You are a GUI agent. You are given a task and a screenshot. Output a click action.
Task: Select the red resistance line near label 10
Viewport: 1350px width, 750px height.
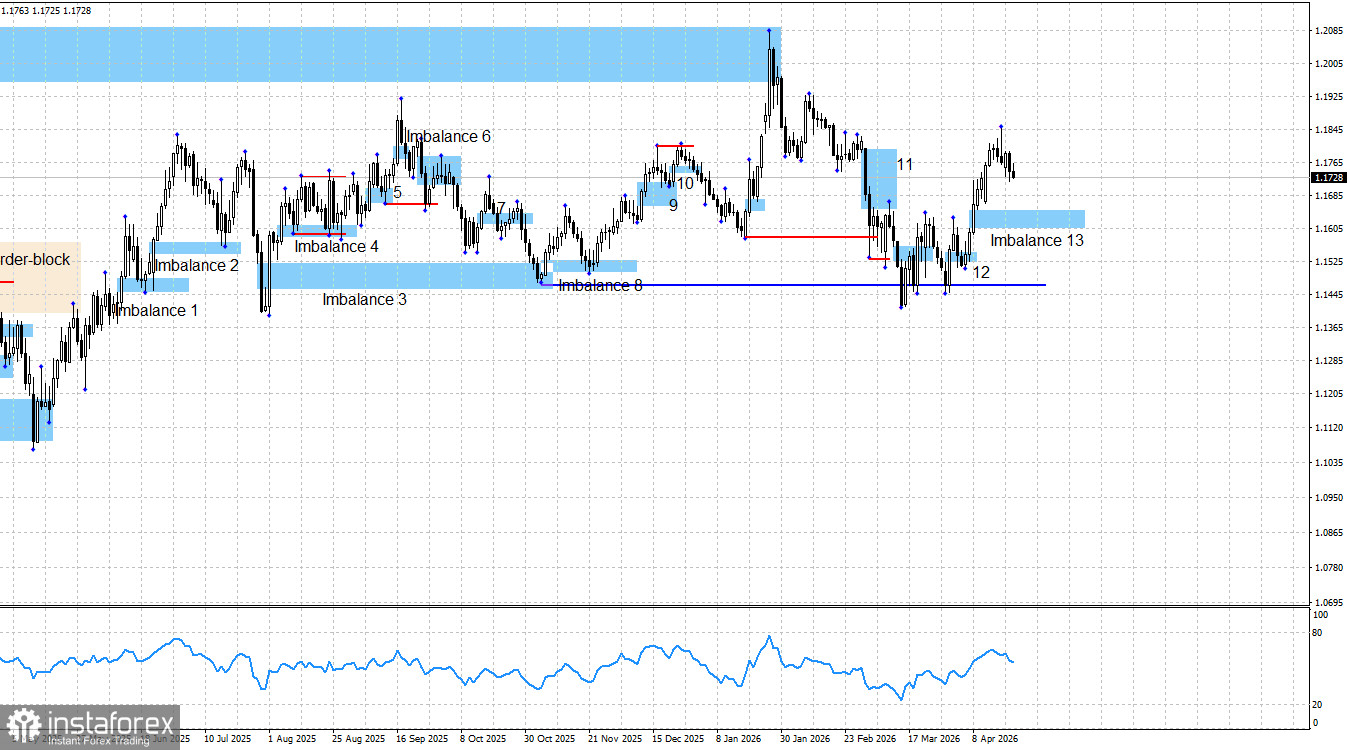click(x=675, y=145)
